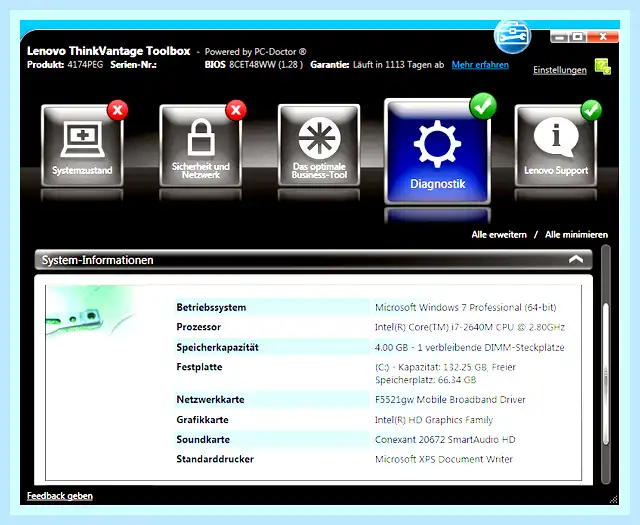The height and width of the screenshot is (525, 640).
Task: Select the Intel Core i7-2640M CPU value
Action: pos(470,327)
